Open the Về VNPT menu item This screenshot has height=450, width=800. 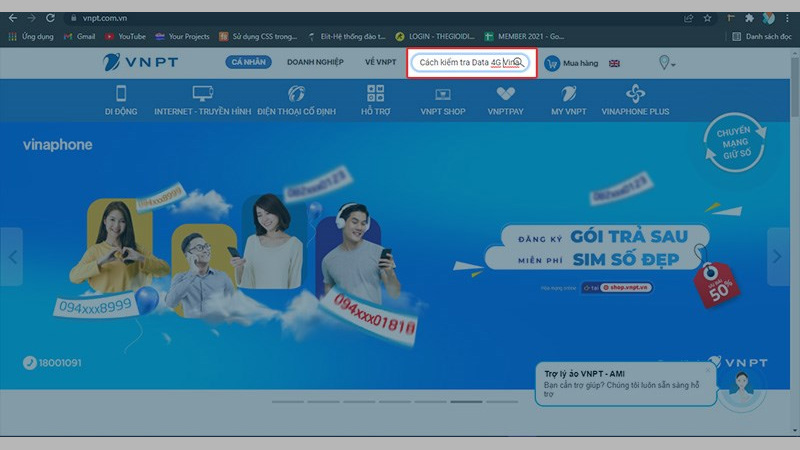pyautogui.click(x=380, y=62)
